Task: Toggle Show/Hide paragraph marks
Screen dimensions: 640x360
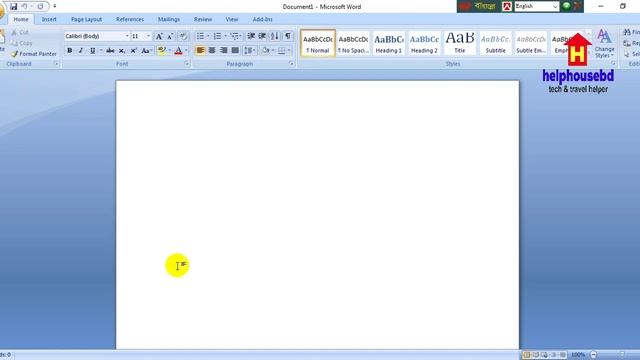Action: (288, 36)
